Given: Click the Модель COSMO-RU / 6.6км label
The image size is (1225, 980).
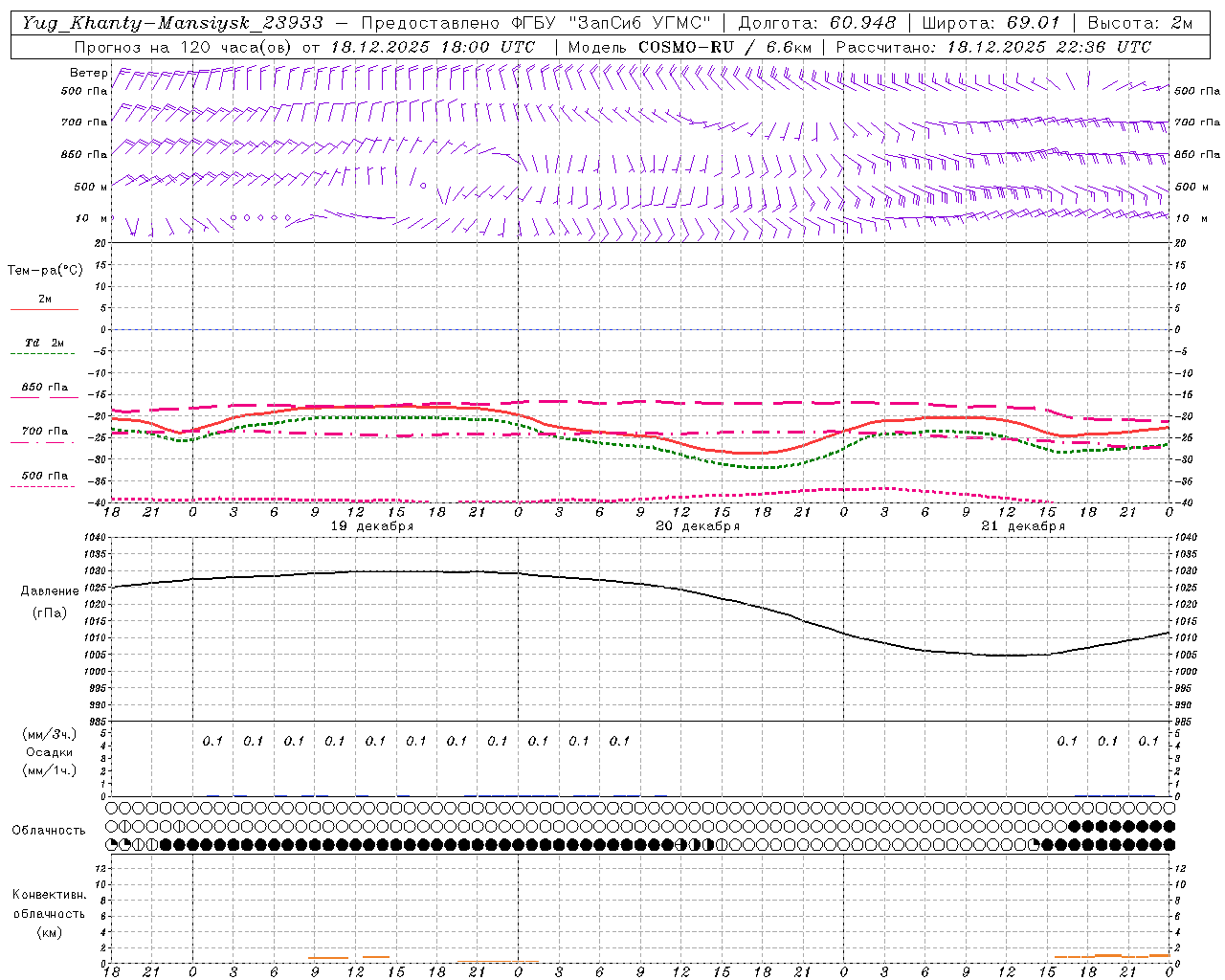Looking at the screenshot, I should coord(690,47).
